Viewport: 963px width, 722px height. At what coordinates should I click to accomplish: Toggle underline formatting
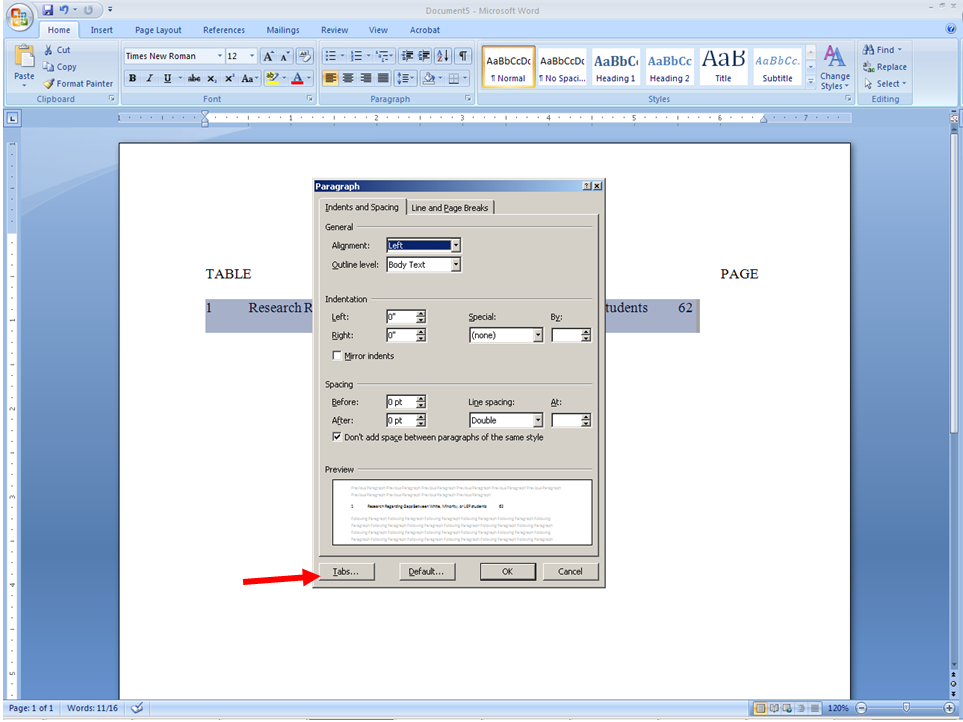[166, 77]
